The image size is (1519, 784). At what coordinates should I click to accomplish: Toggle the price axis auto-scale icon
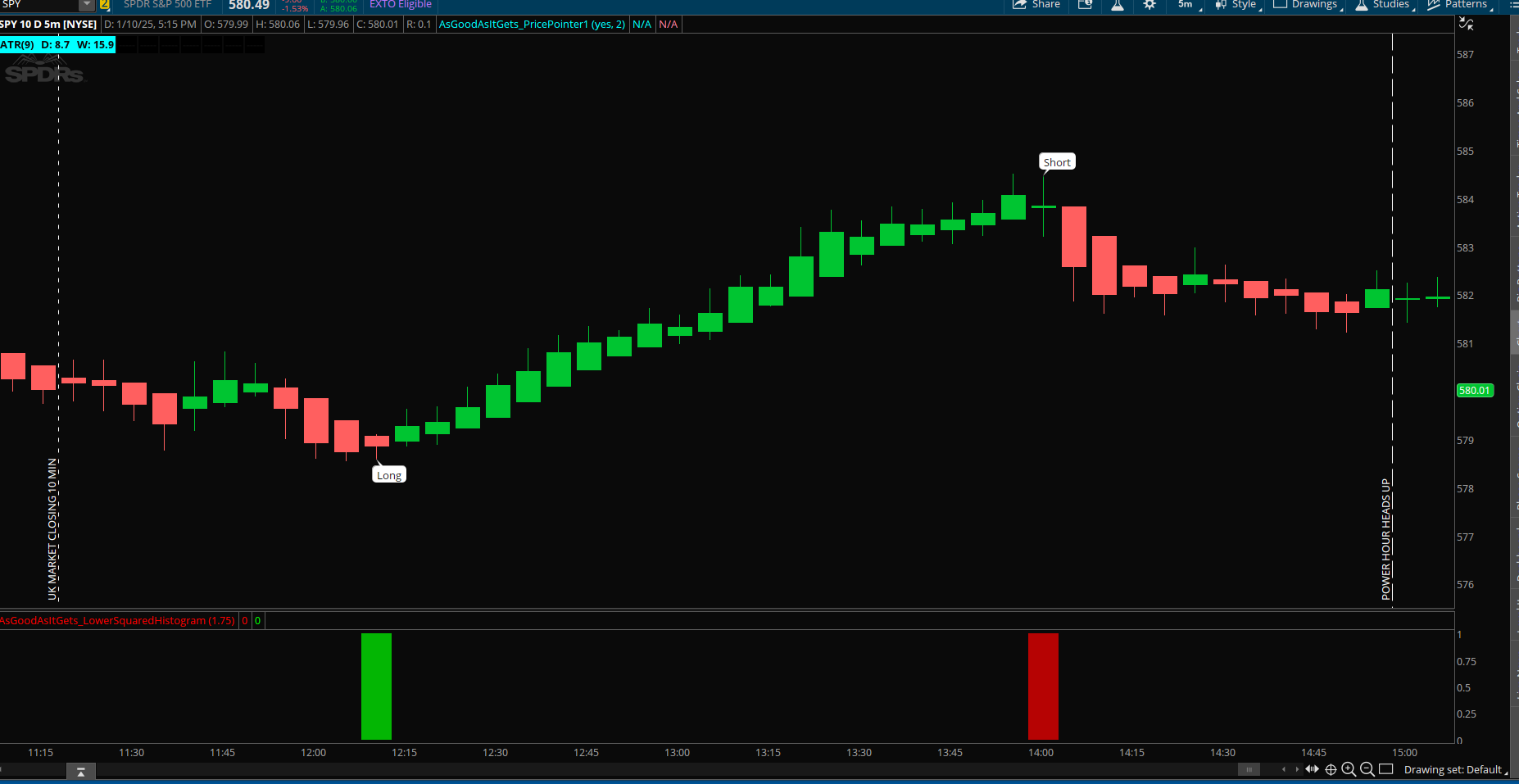[1467, 25]
